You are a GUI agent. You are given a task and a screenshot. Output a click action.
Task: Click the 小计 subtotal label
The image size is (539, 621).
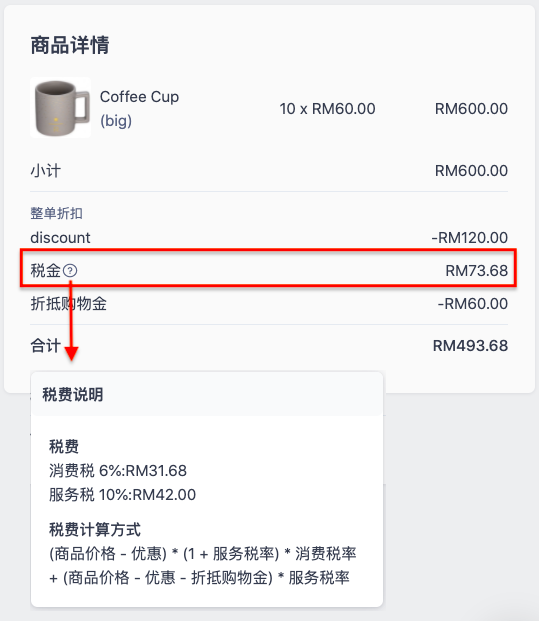pos(46,171)
